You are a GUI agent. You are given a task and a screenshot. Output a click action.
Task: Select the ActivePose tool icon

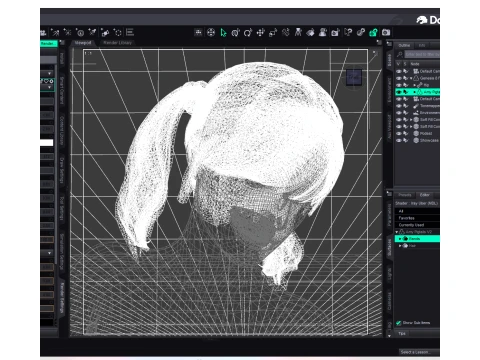point(286,32)
